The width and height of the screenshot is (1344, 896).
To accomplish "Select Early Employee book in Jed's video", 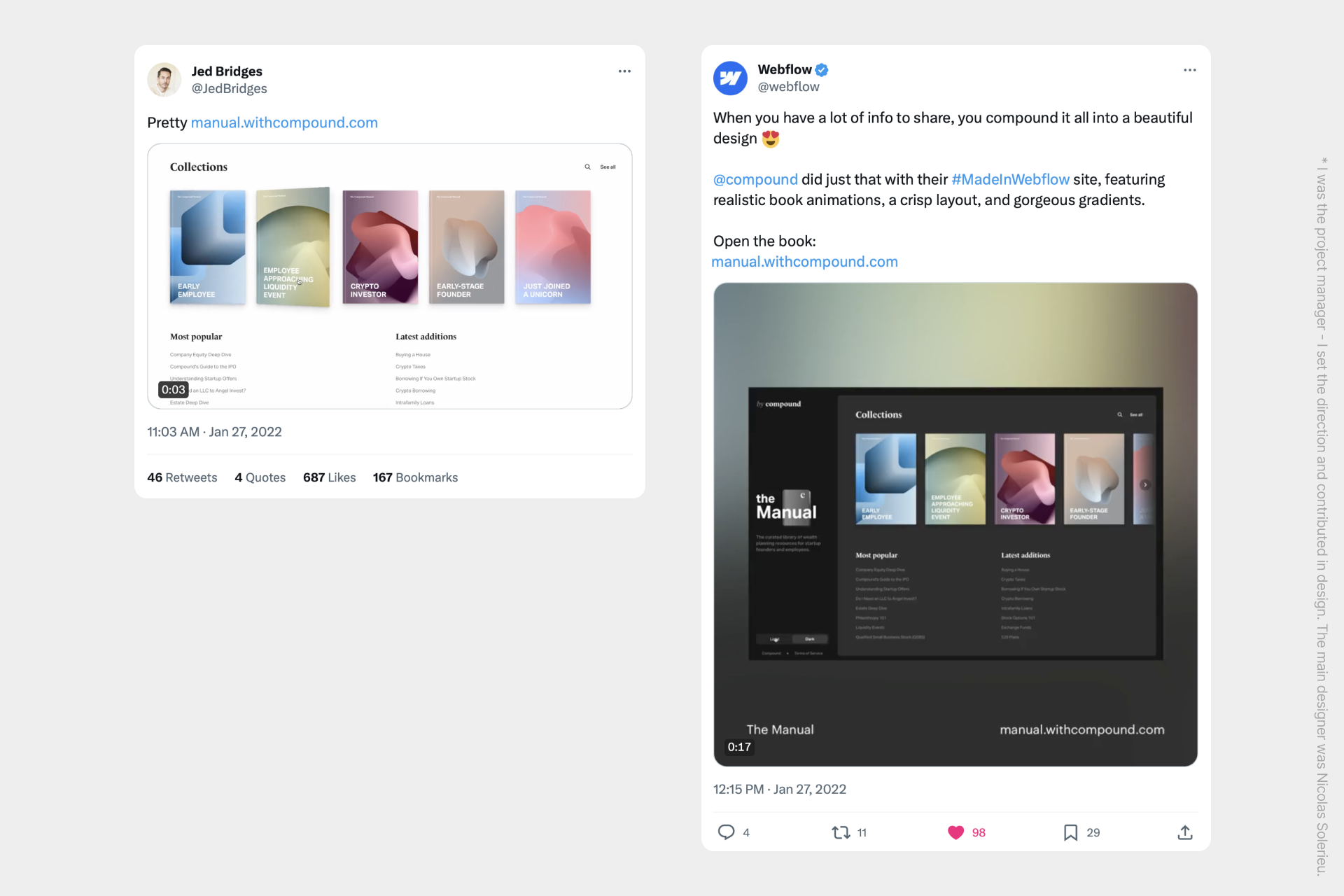I will tap(207, 246).
